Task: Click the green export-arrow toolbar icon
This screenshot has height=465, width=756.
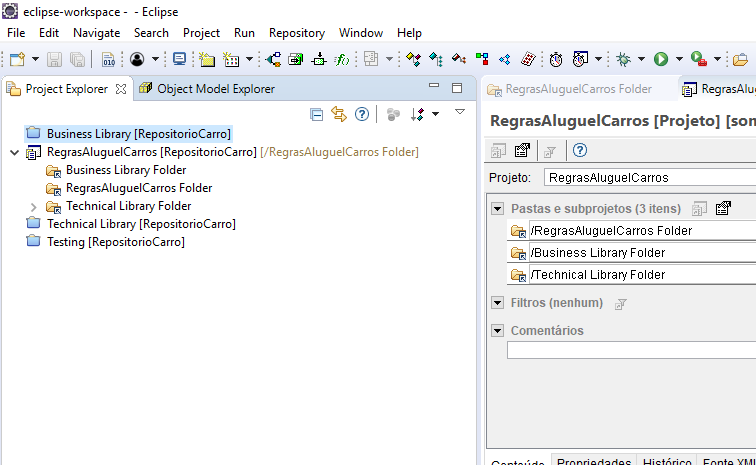Action: (x=296, y=59)
